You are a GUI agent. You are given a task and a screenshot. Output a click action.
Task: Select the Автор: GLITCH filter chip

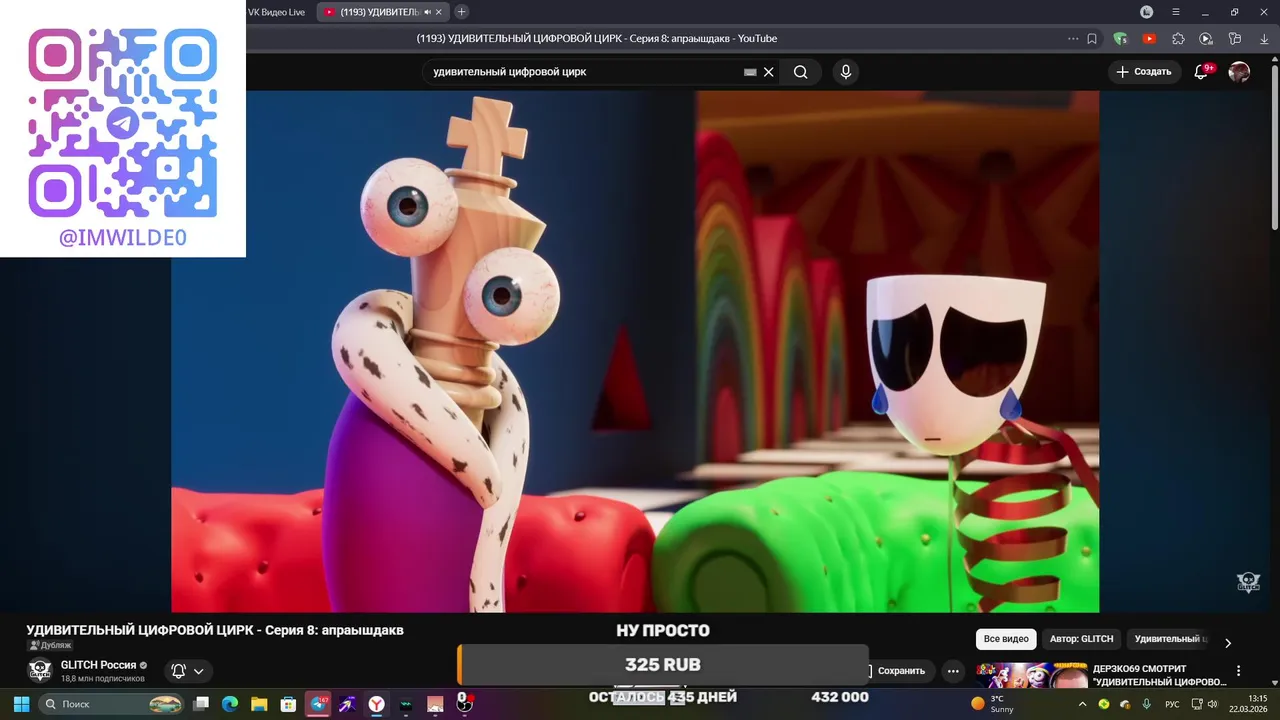click(x=1081, y=639)
